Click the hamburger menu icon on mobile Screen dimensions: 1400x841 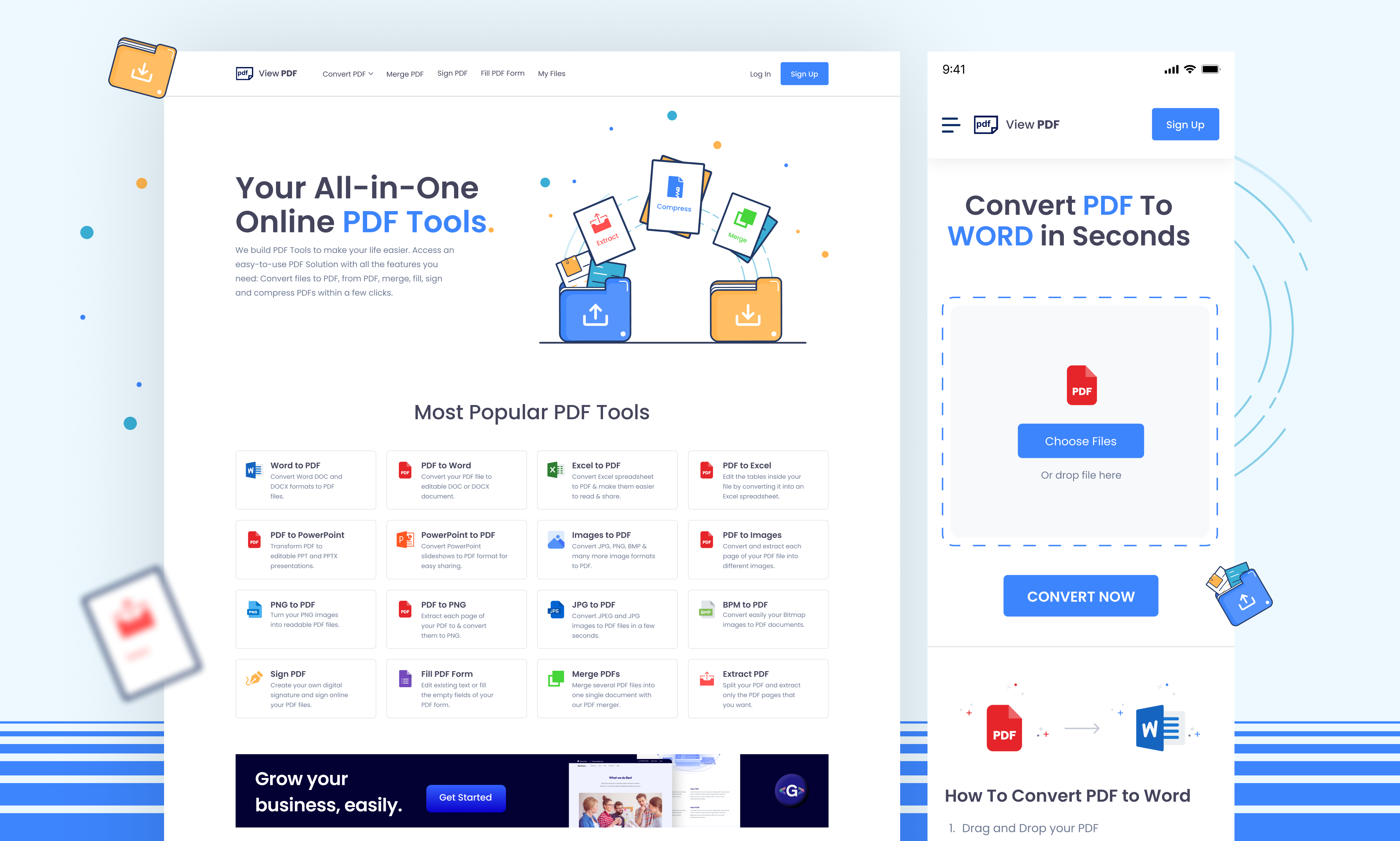[950, 124]
